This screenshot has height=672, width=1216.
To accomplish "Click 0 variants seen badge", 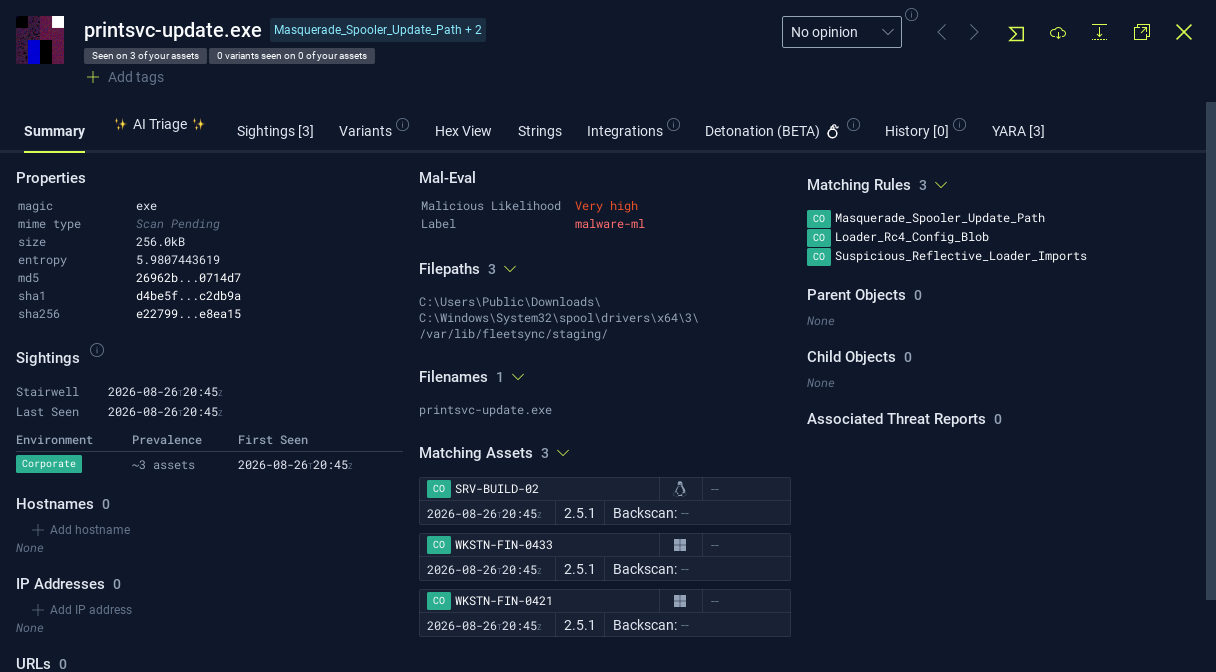I will (x=292, y=56).
